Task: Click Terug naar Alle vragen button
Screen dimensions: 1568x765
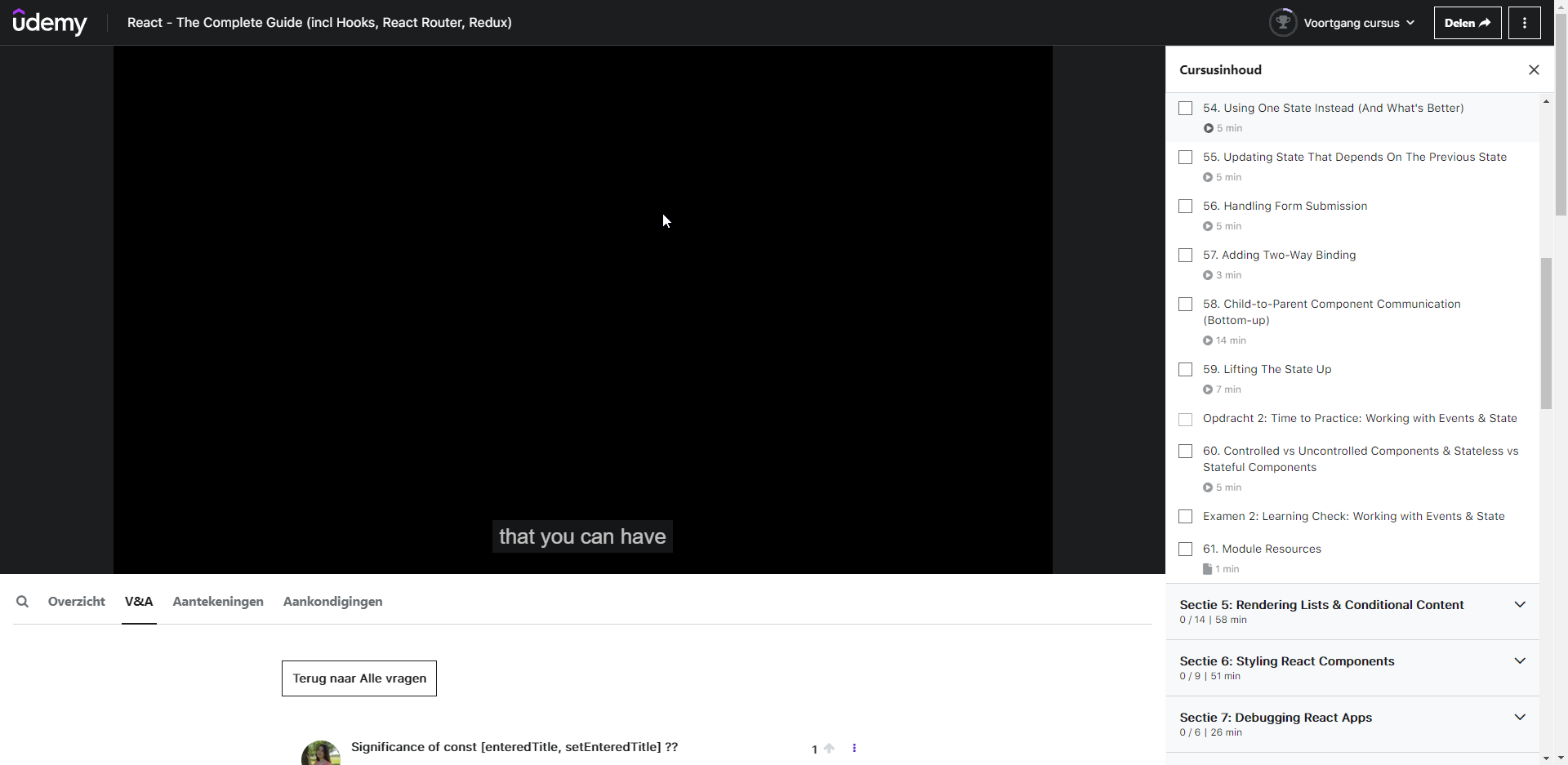Action: pyautogui.click(x=359, y=678)
